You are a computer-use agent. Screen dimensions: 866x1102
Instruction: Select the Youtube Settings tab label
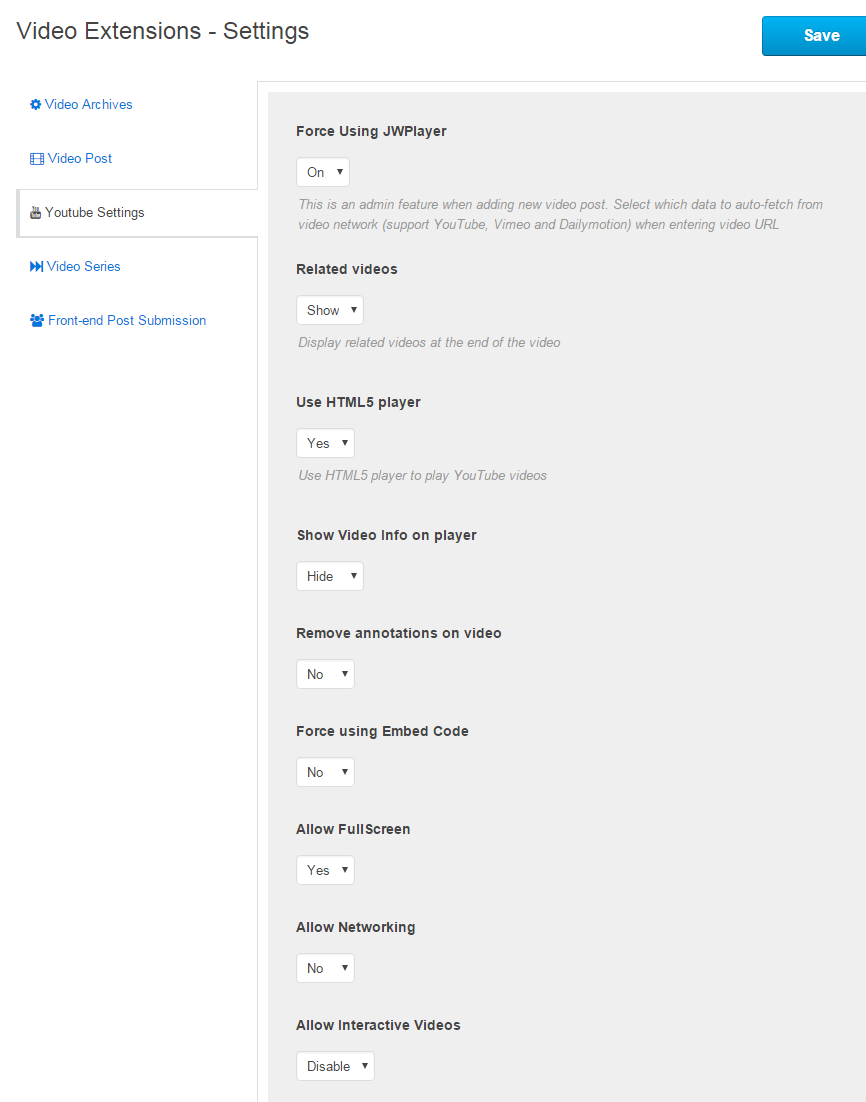click(x=95, y=213)
